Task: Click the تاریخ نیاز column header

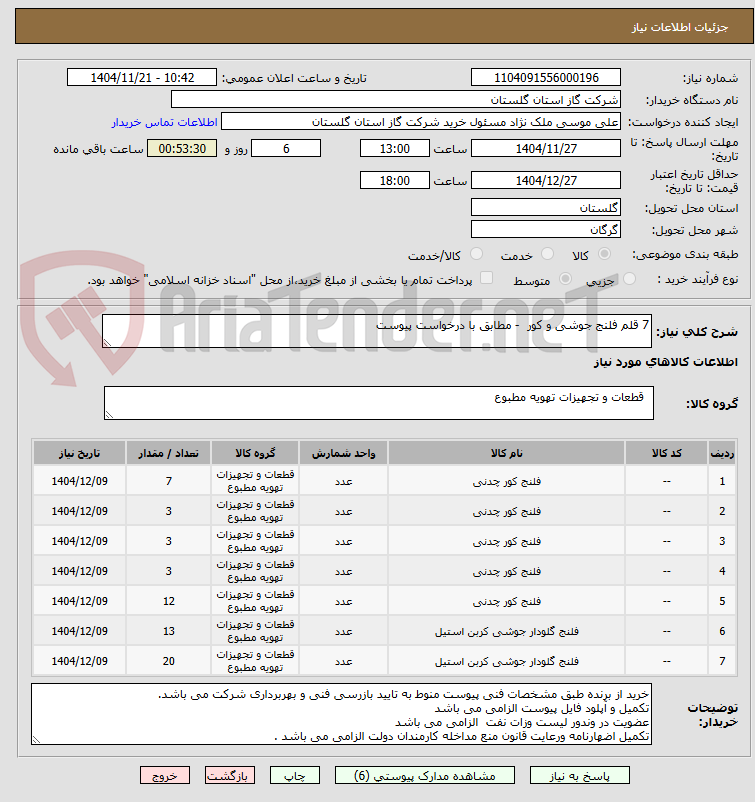Action: (x=79, y=453)
